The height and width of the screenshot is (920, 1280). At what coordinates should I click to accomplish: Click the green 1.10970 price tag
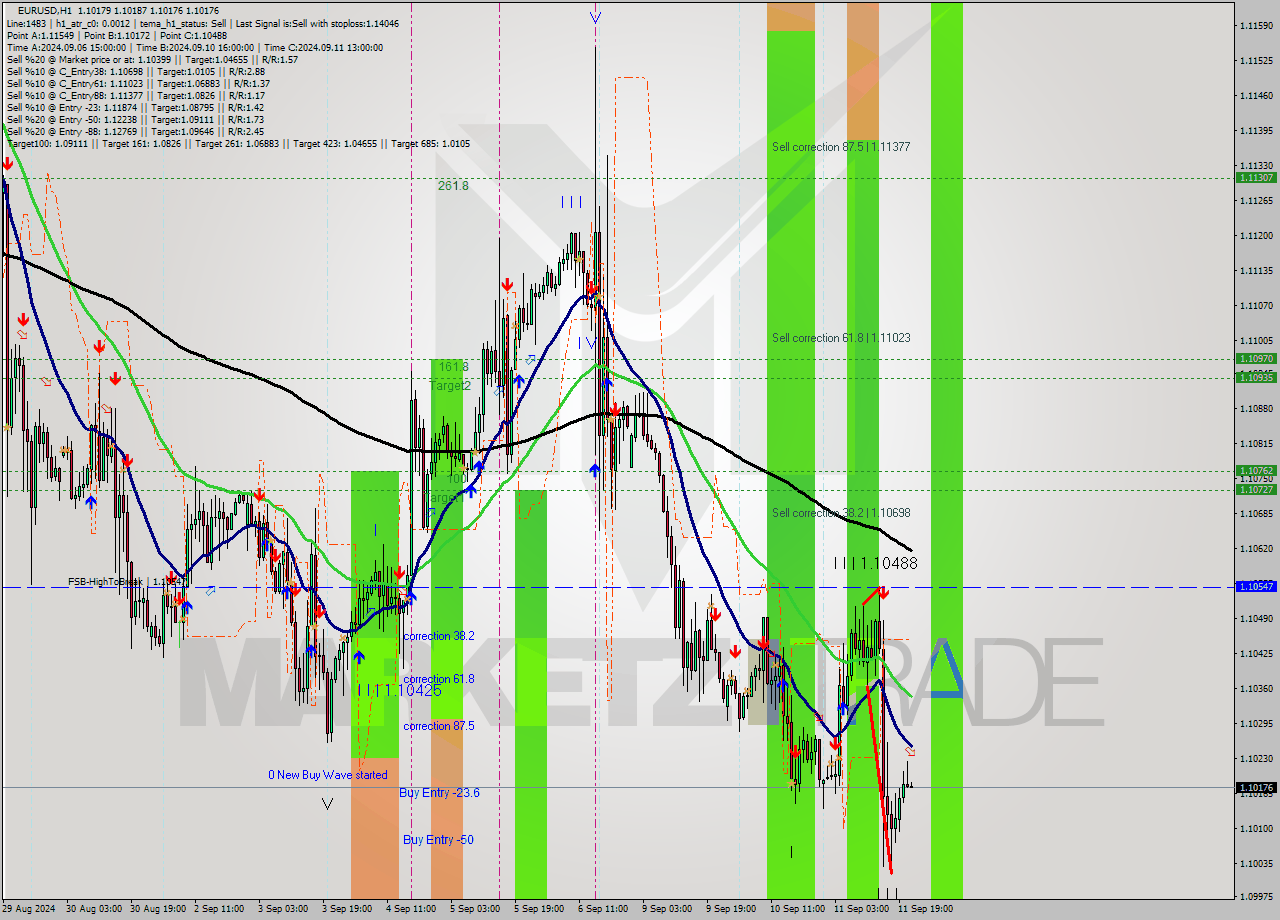pyautogui.click(x=1256, y=358)
